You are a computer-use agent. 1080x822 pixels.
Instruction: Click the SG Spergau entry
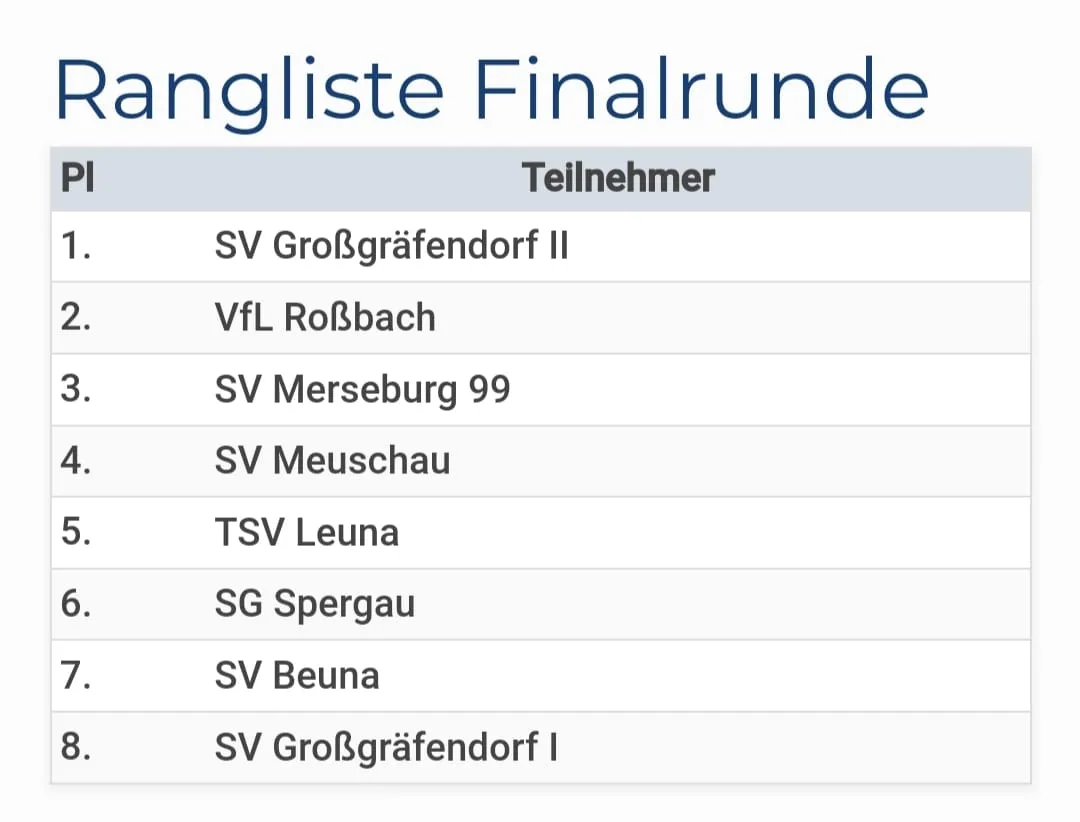coord(314,605)
